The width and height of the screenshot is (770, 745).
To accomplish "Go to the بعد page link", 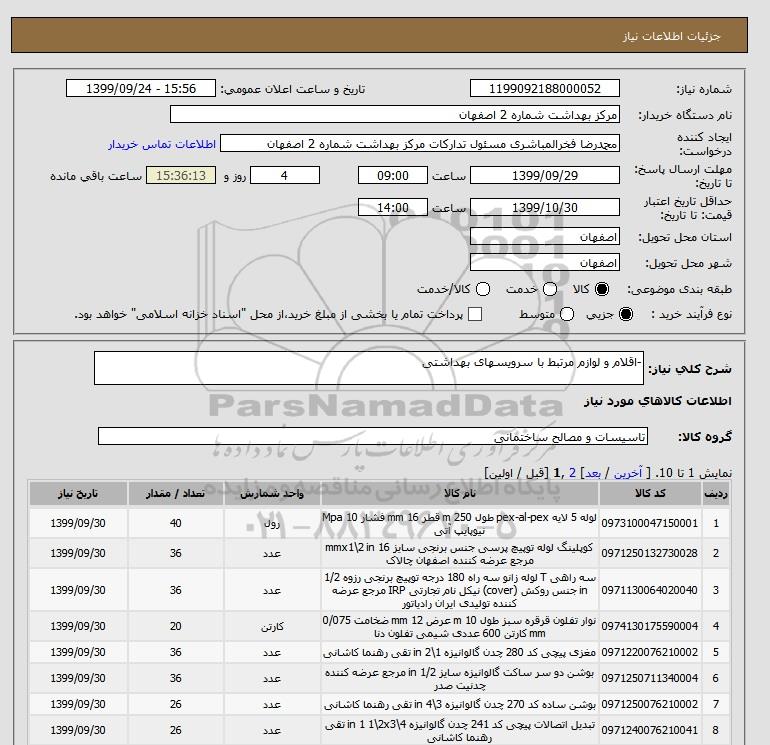I will tap(593, 473).
